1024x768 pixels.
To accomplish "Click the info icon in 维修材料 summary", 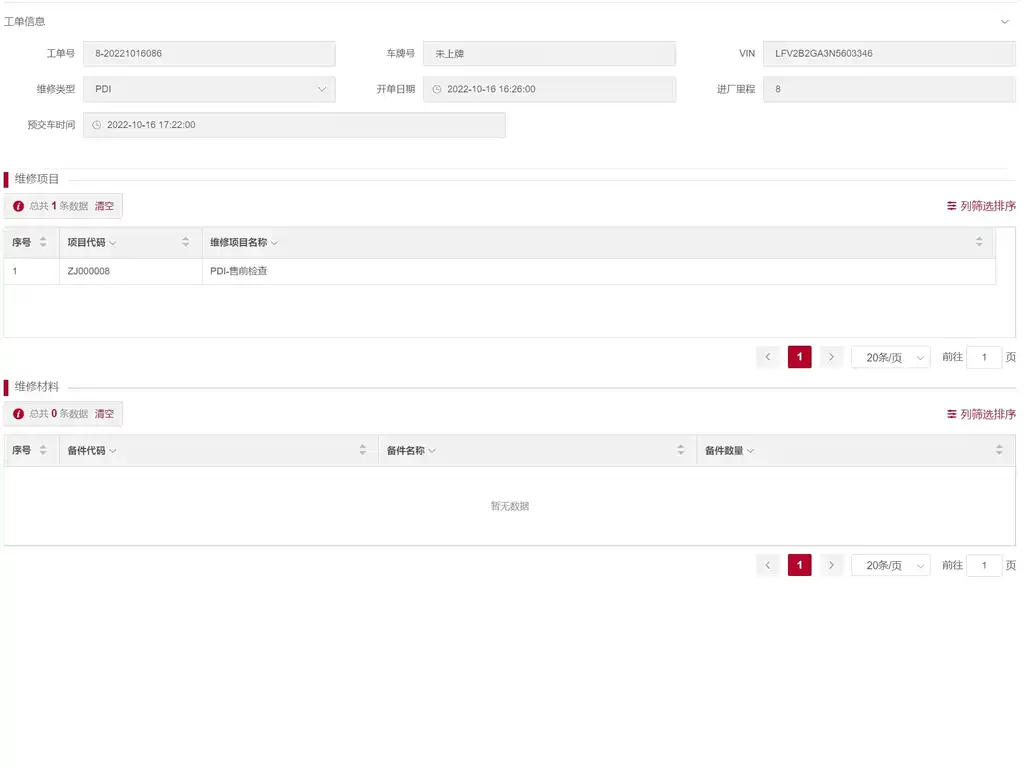I will point(18,413).
